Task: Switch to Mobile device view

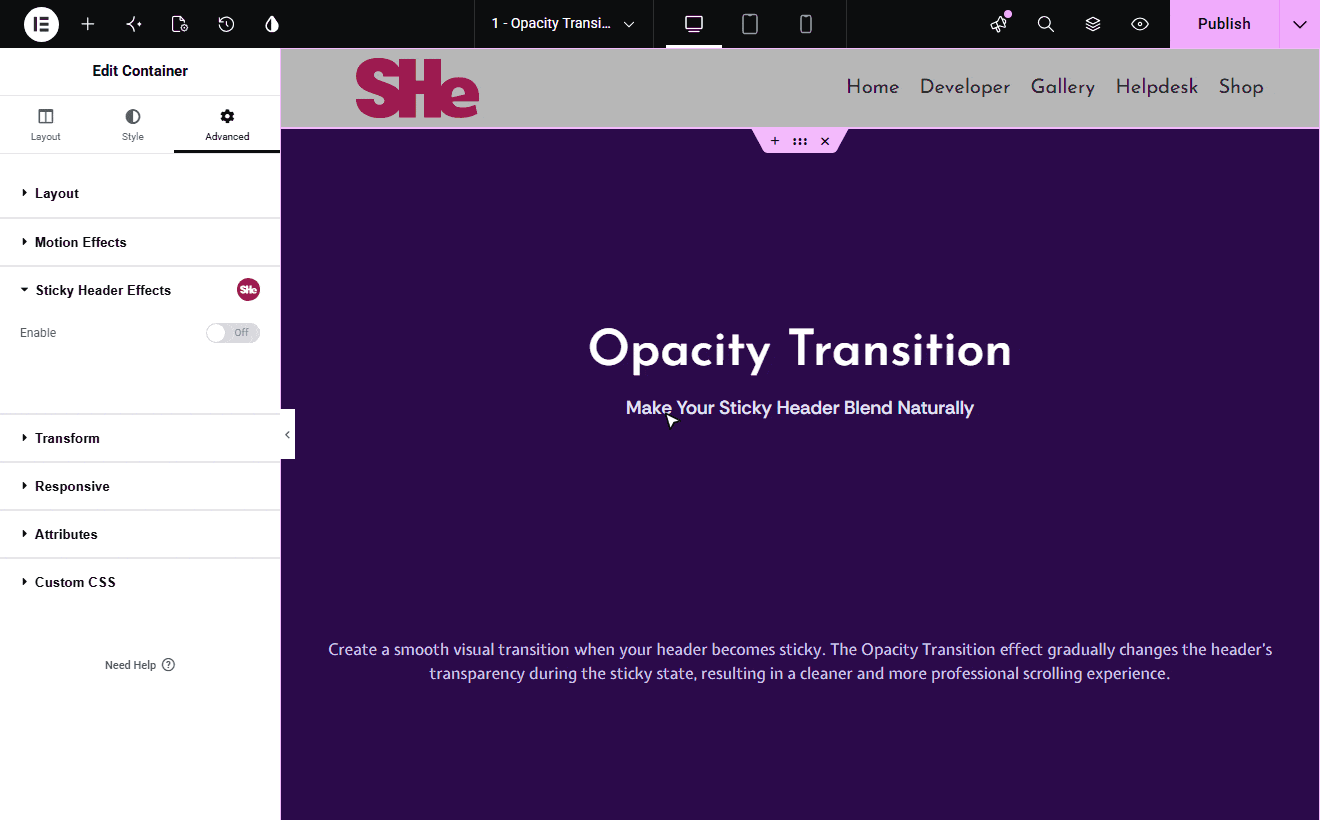Action: pyautogui.click(x=806, y=24)
